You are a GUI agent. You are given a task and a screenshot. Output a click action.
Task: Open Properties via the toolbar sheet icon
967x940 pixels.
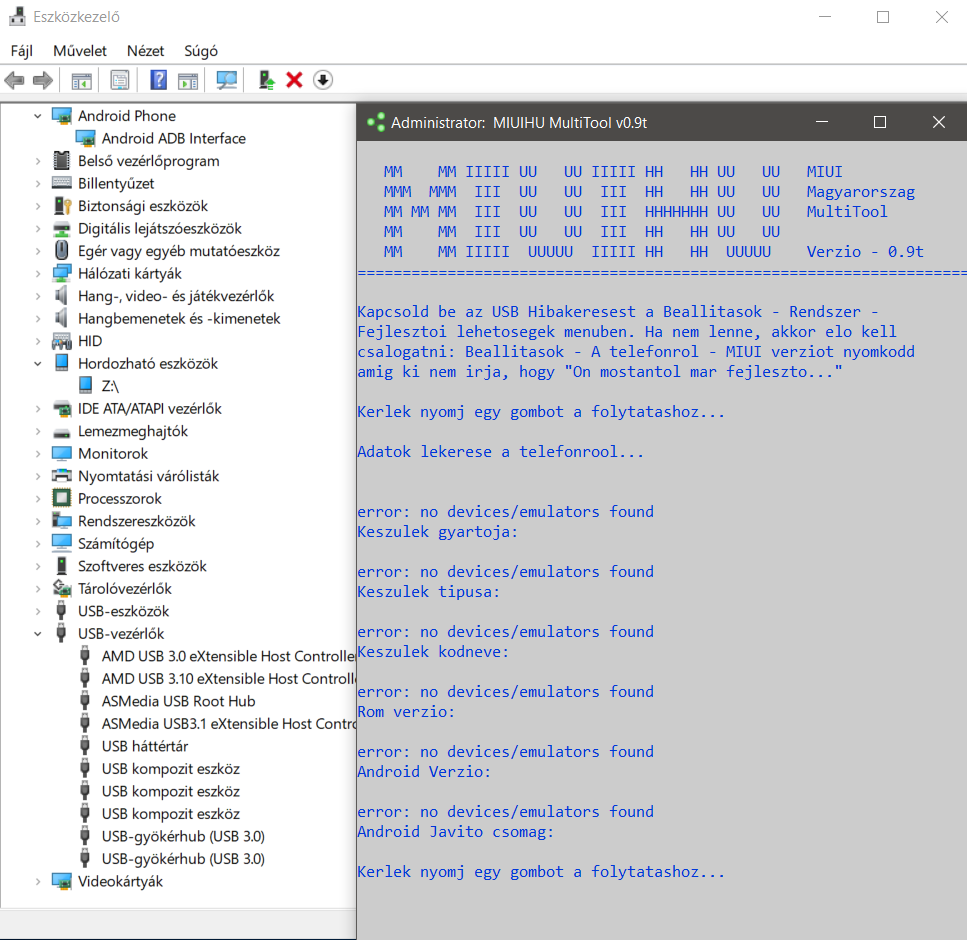point(120,80)
